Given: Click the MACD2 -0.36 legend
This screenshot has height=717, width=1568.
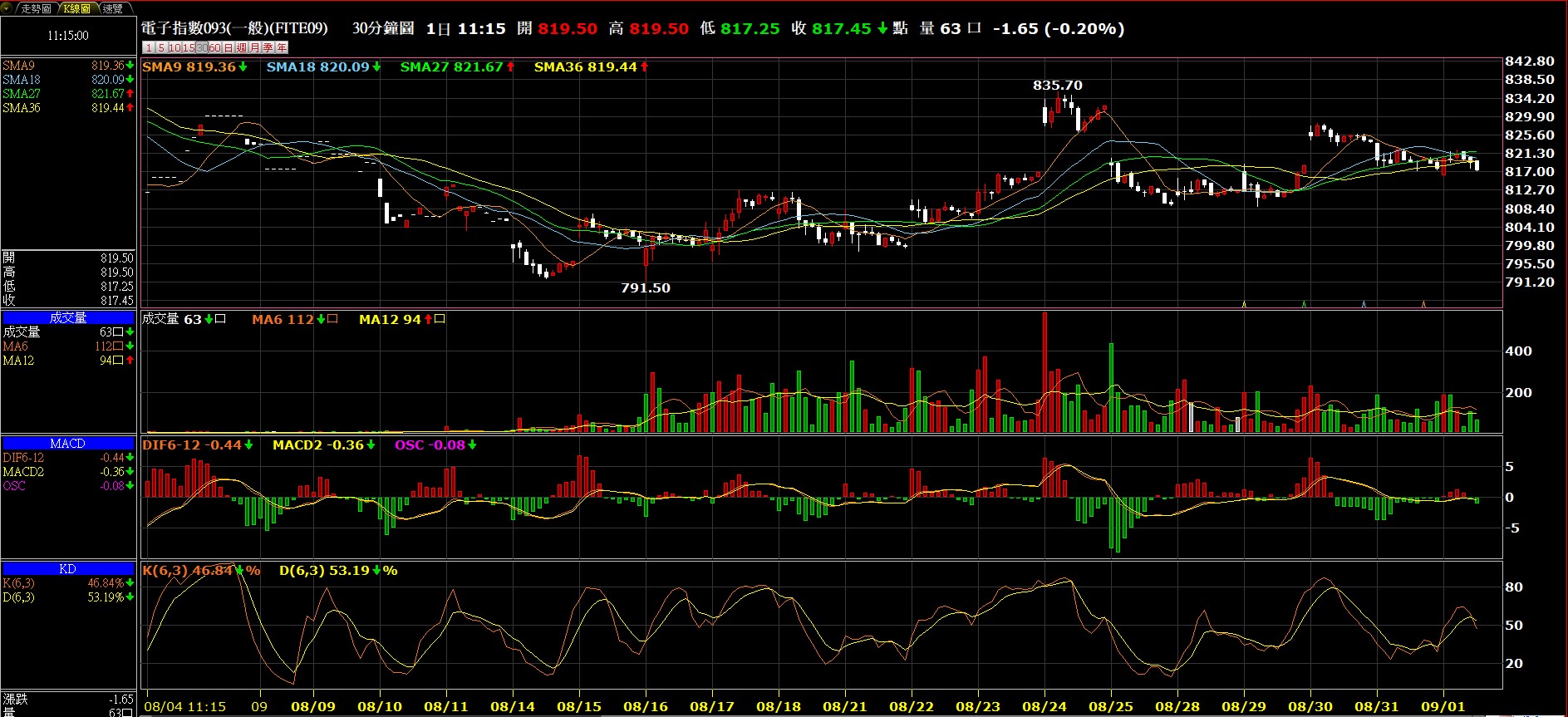Looking at the screenshot, I should coord(324,445).
